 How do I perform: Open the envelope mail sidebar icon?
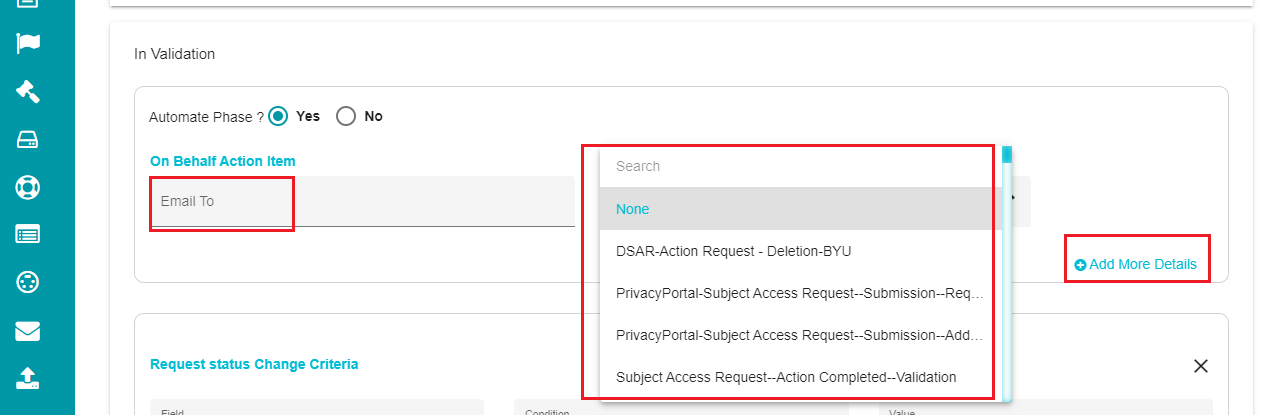(x=28, y=331)
